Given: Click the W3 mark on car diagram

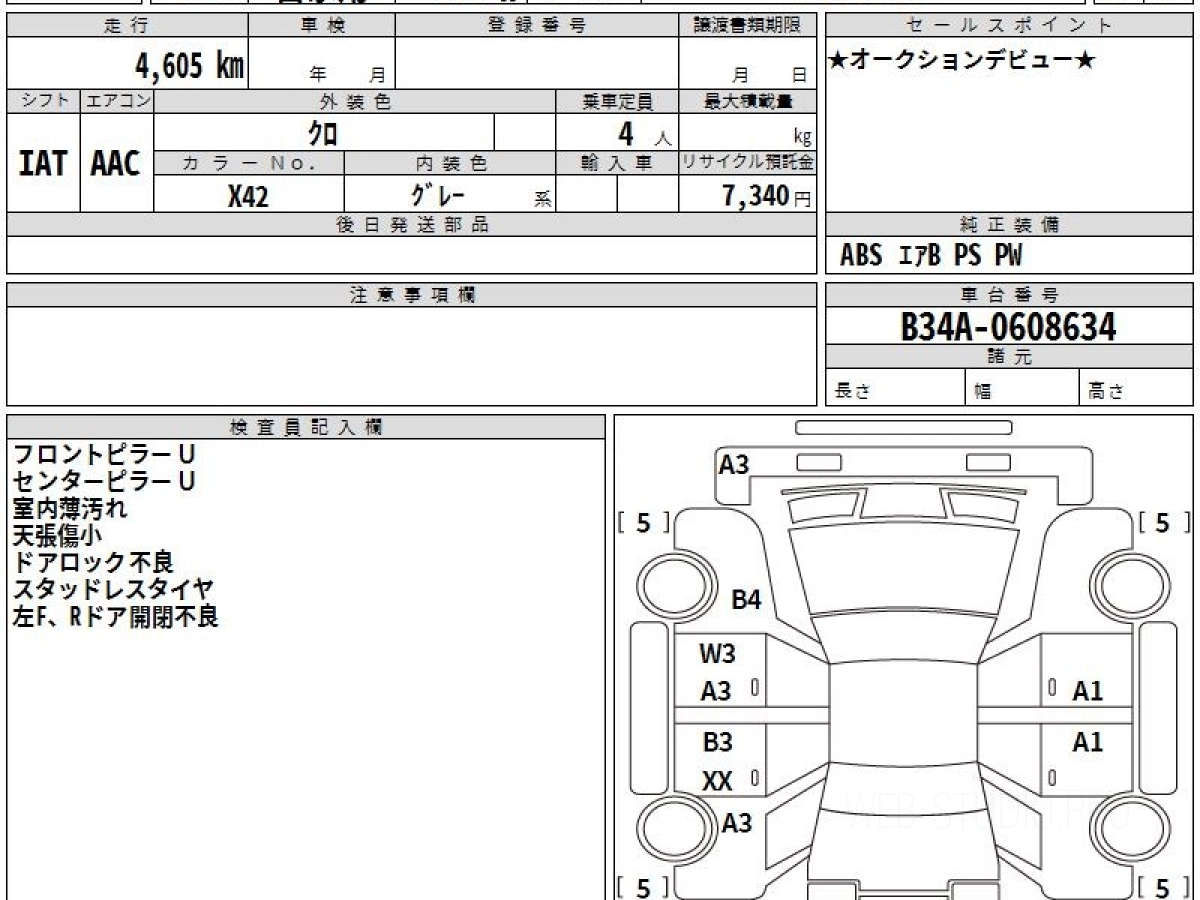Looking at the screenshot, I should (x=717, y=654).
